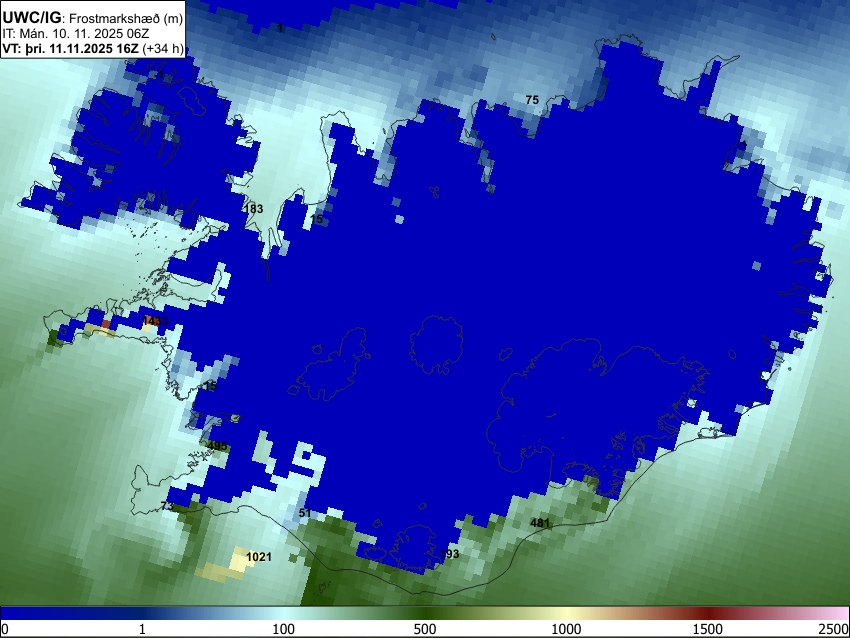Pick the dark red color band above 1500
The height and width of the screenshot is (638, 850).
click(708, 613)
